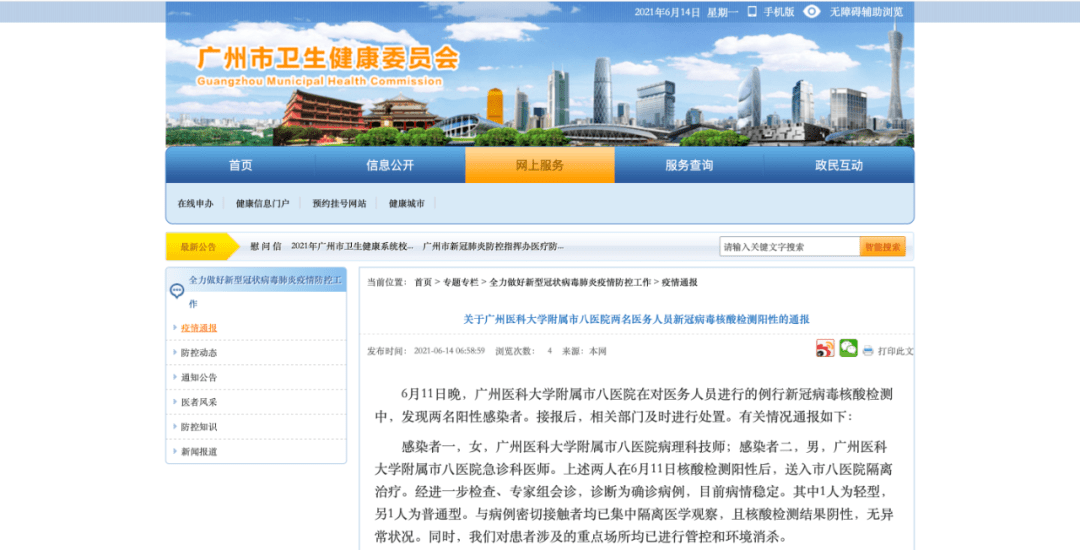Click the 最新公告 yellow arrow badge
The width and height of the screenshot is (1080, 550).
click(x=202, y=247)
